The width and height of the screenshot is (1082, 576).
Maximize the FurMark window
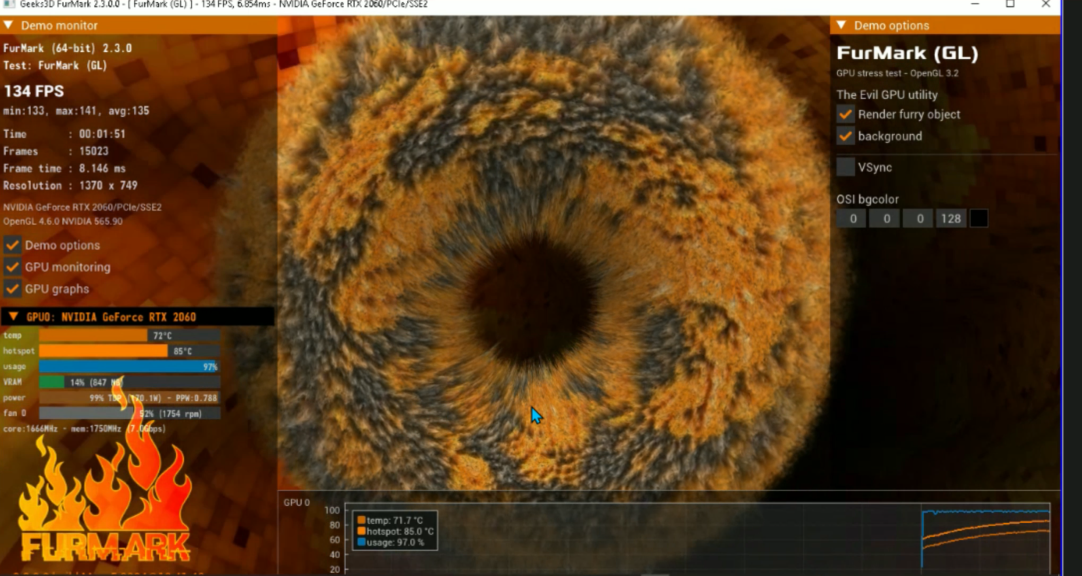(x=1010, y=4)
